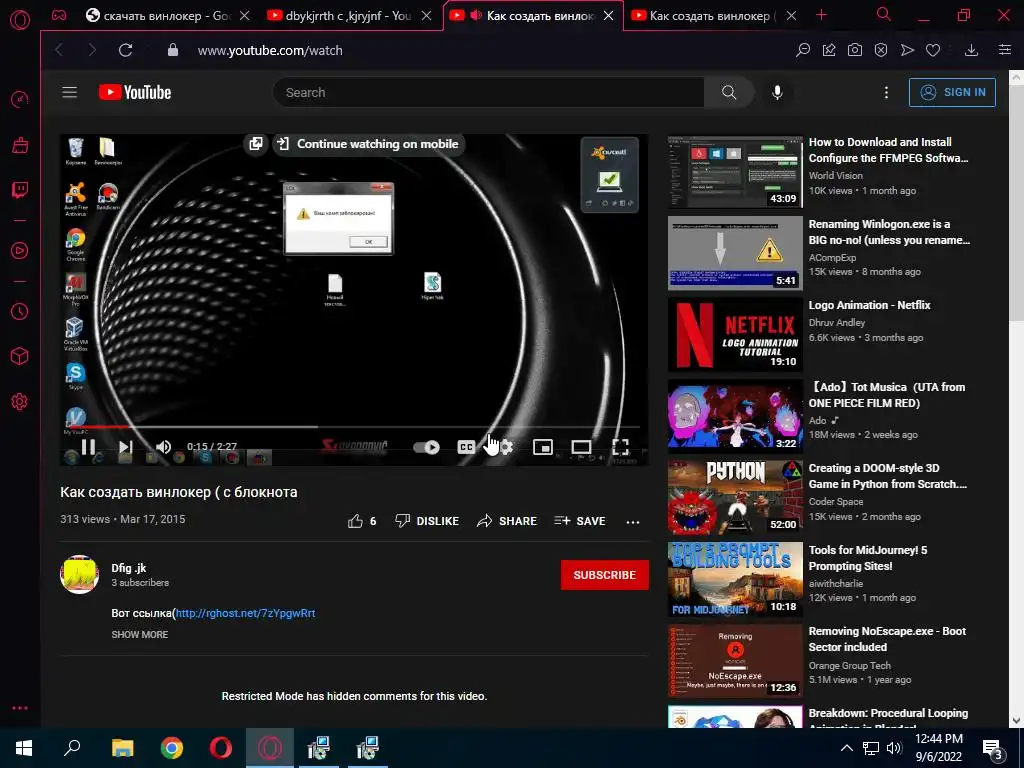Open Settings gear in Opera sidebar
This screenshot has height=768, width=1024.
coord(20,402)
